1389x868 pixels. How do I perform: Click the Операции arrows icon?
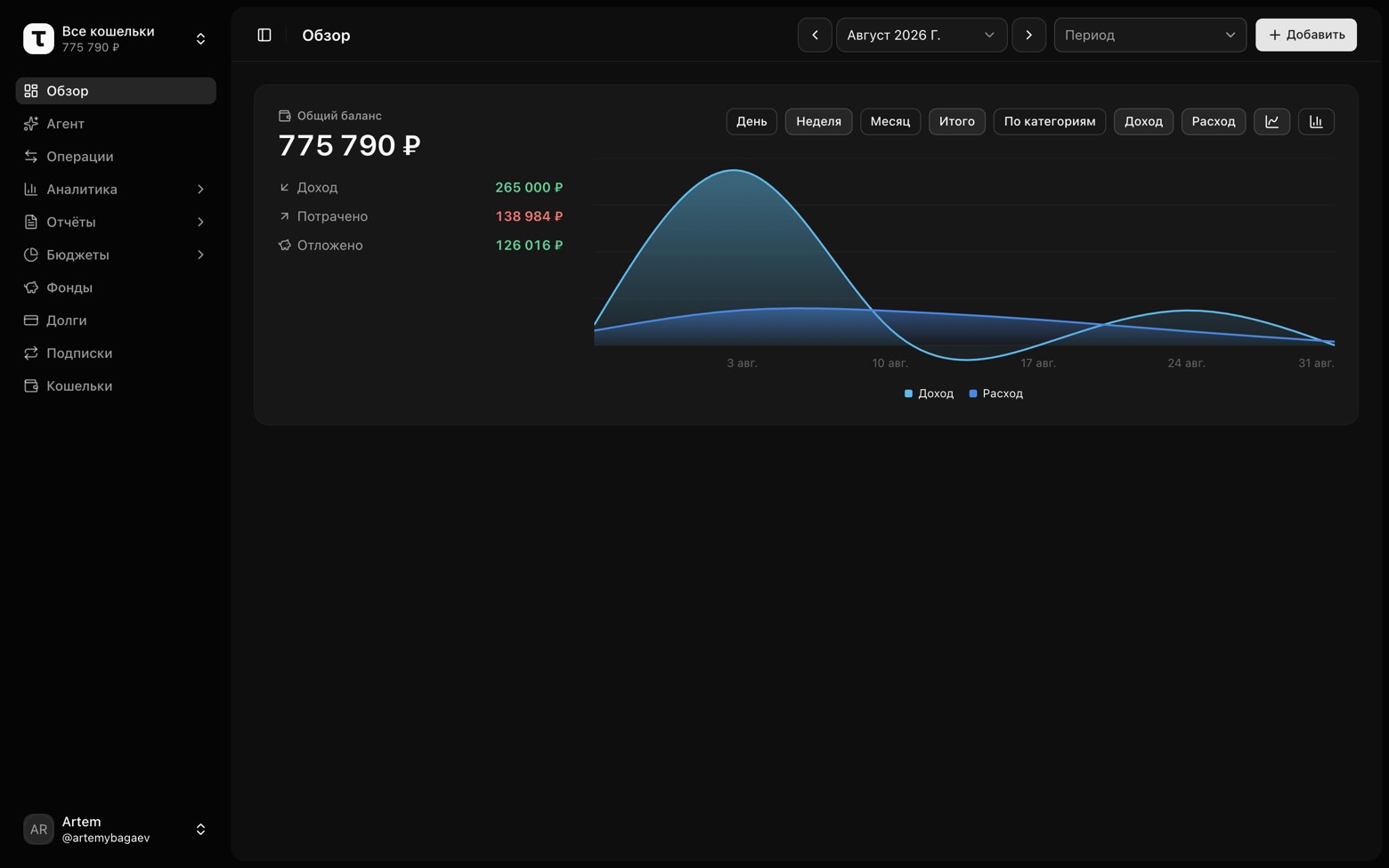pyautogui.click(x=31, y=157)
